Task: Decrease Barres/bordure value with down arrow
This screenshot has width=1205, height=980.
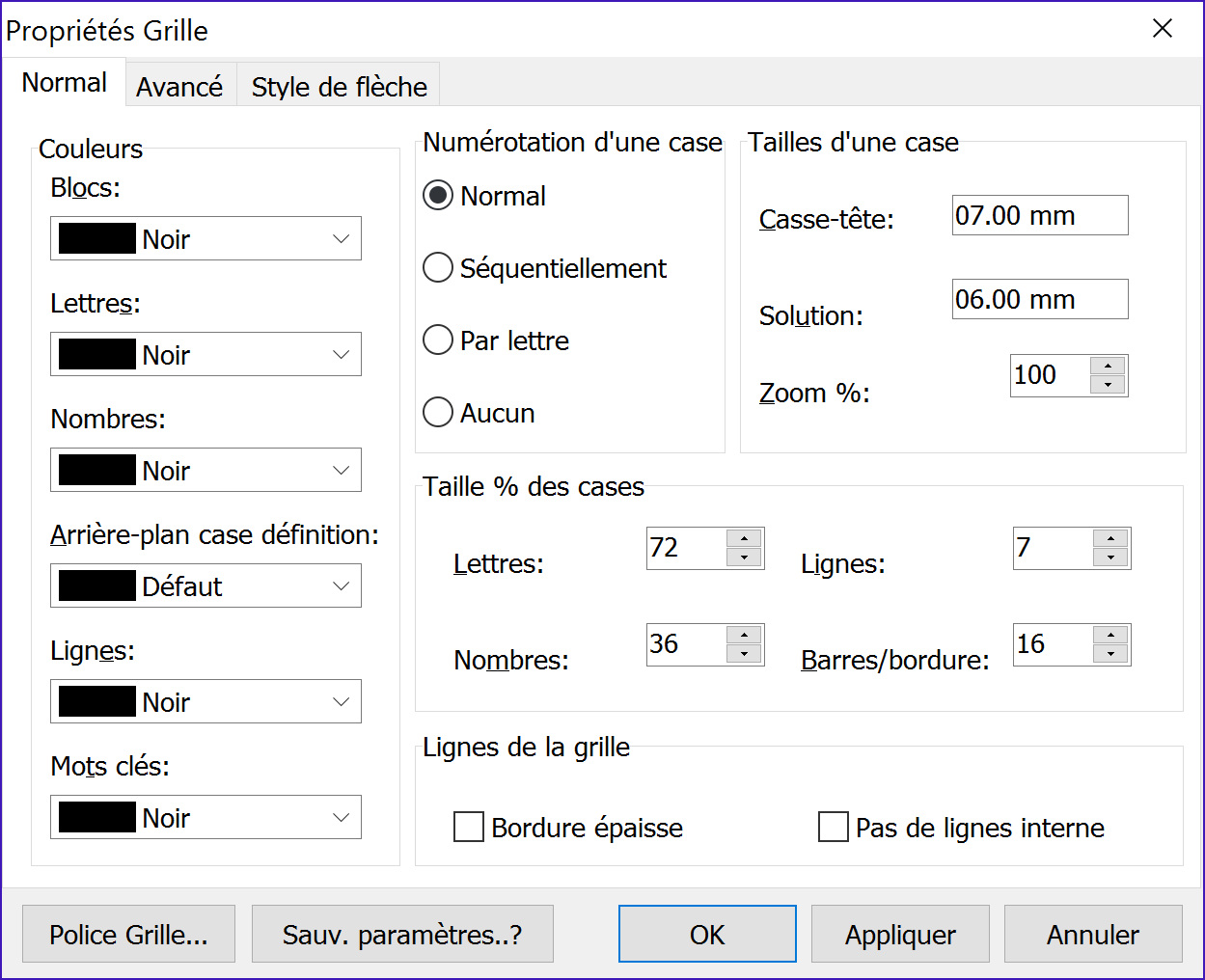Action: tap(1110, 654)
